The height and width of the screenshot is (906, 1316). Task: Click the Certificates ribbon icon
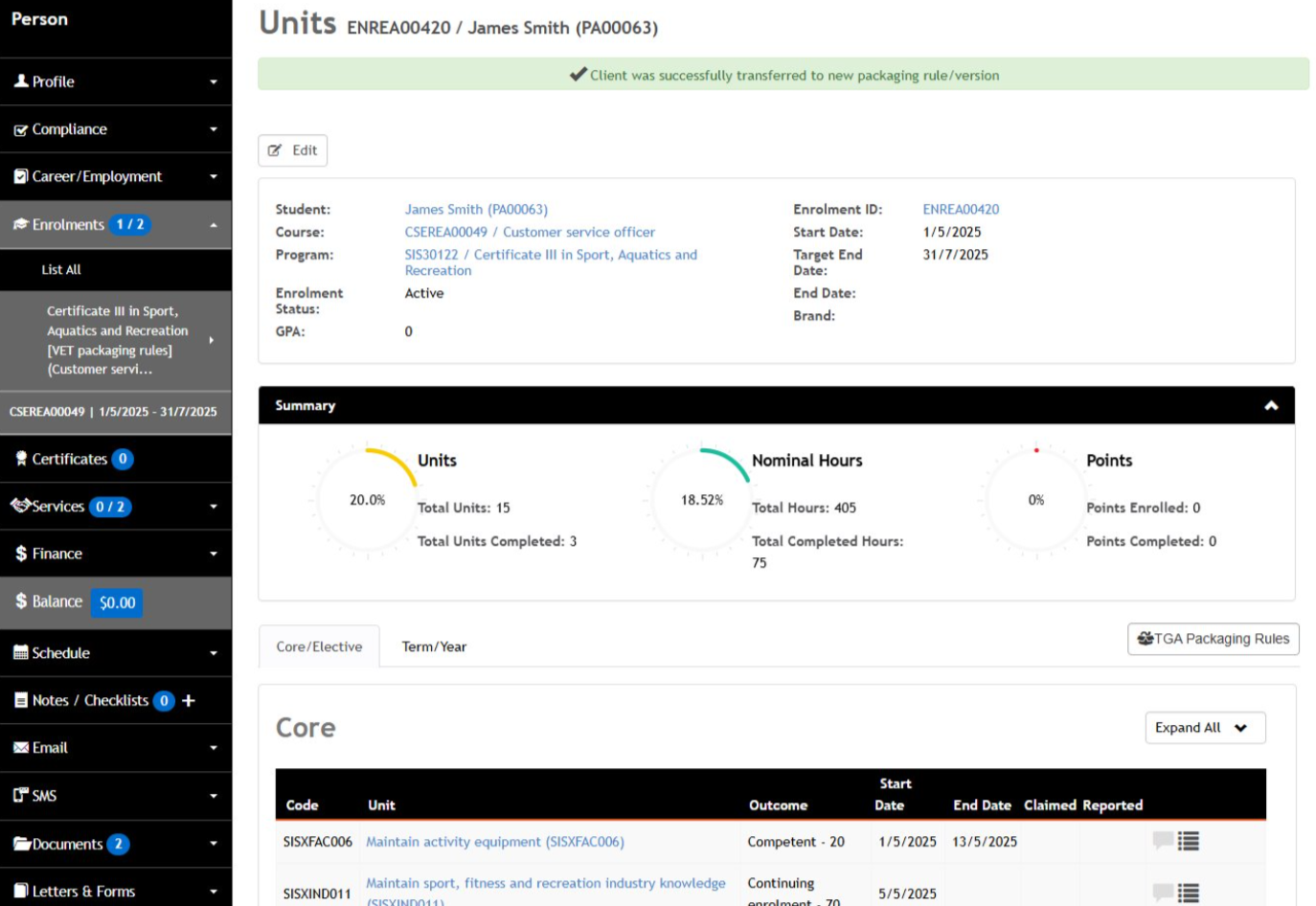click(21, 459)
